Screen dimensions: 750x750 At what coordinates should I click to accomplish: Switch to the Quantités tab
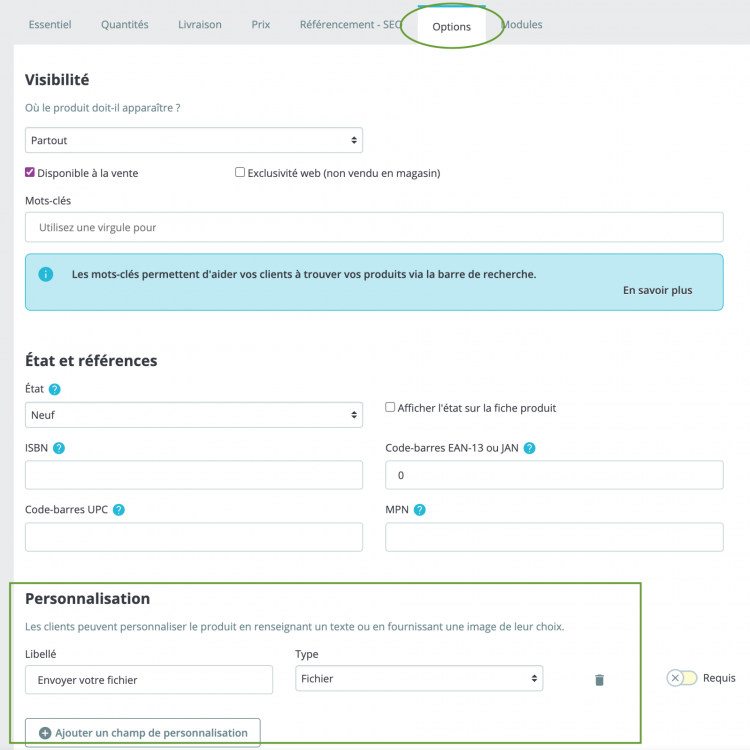(124, 25)
